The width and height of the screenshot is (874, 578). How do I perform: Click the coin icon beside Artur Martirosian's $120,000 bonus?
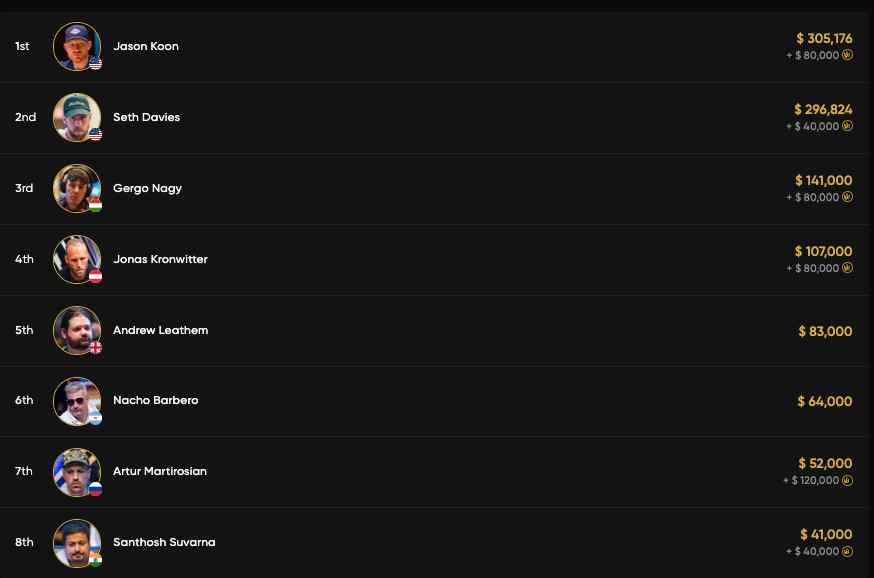pyautogui.click(x=847, y=481)
